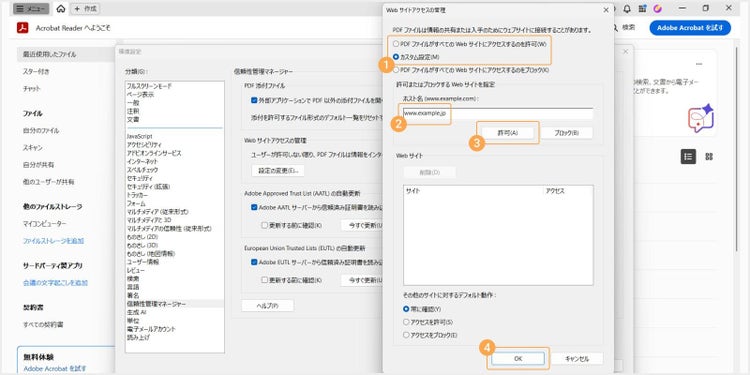Open the メニュー hamburger menu
Screen dimensions: 750x375
click(31, 9)
